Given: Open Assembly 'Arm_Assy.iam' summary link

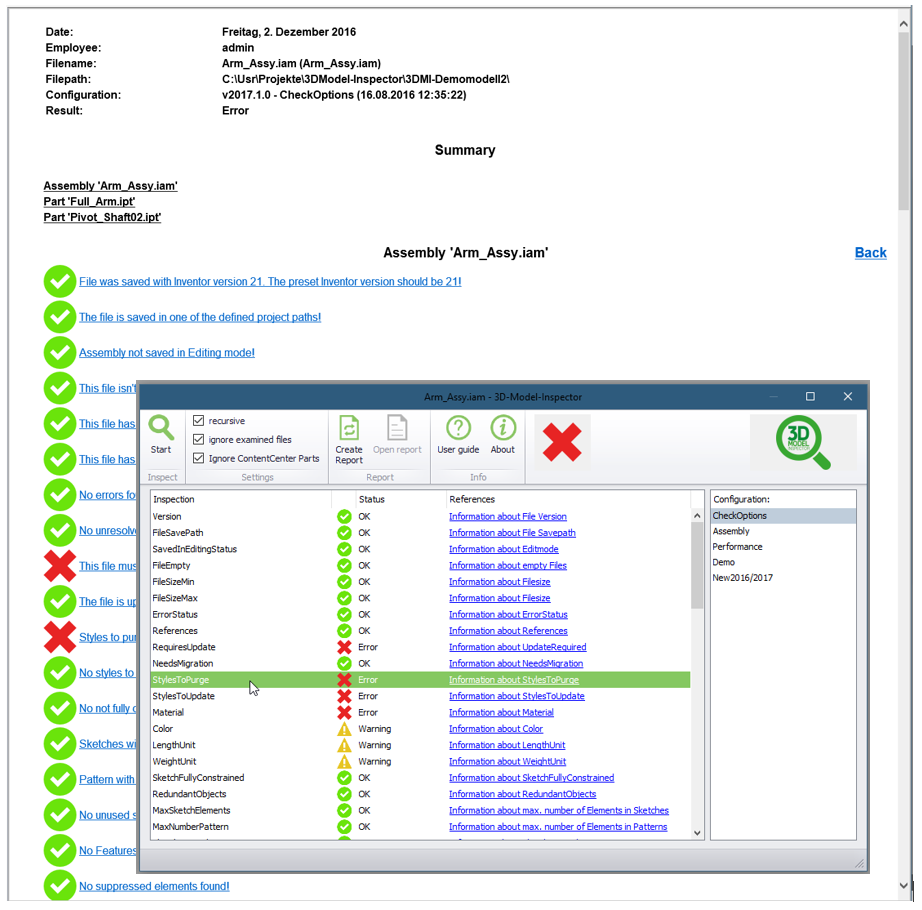Looking at the screenshot, I should pyautogui.click(x=111, y=186).
